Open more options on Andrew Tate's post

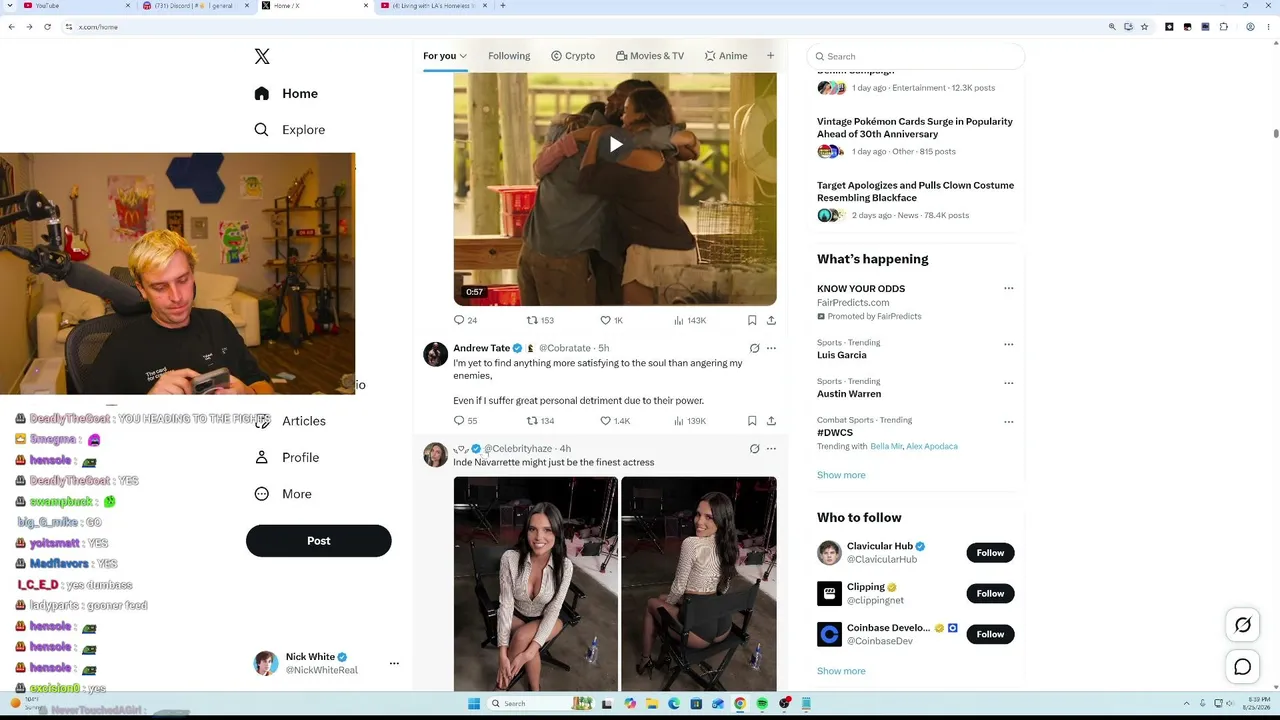pos(771,348)
